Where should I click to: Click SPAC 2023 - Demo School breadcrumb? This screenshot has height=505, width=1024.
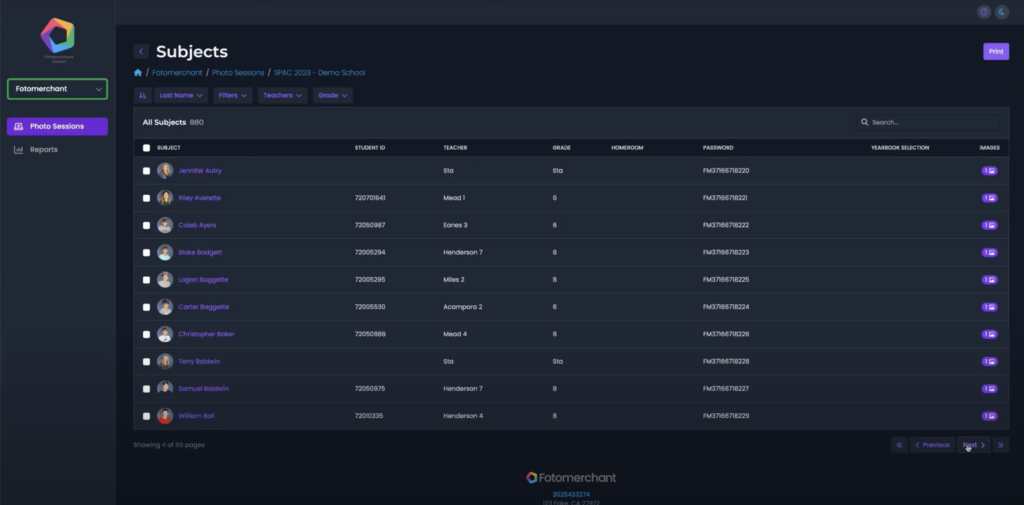319,73
